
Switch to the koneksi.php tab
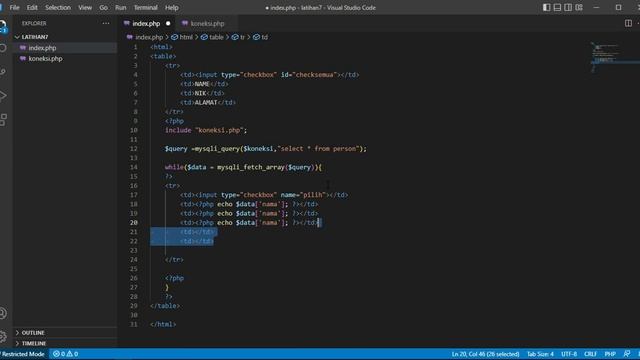[207, 23]
